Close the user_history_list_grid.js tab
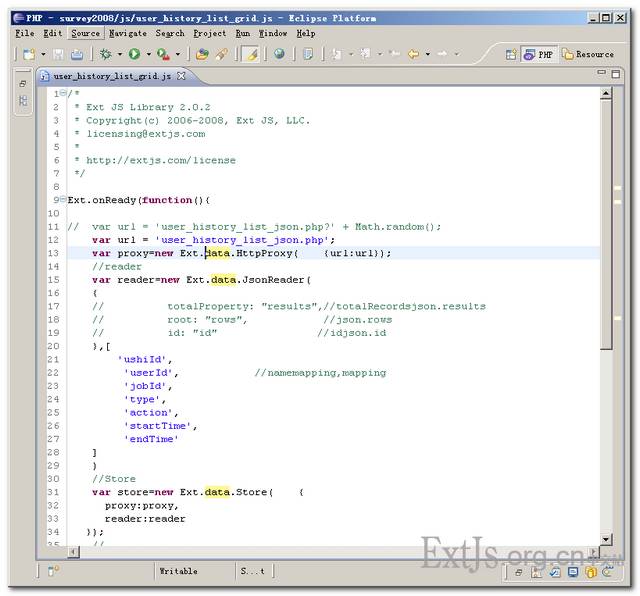The image size is (640, 596). [x=181, y=76]
